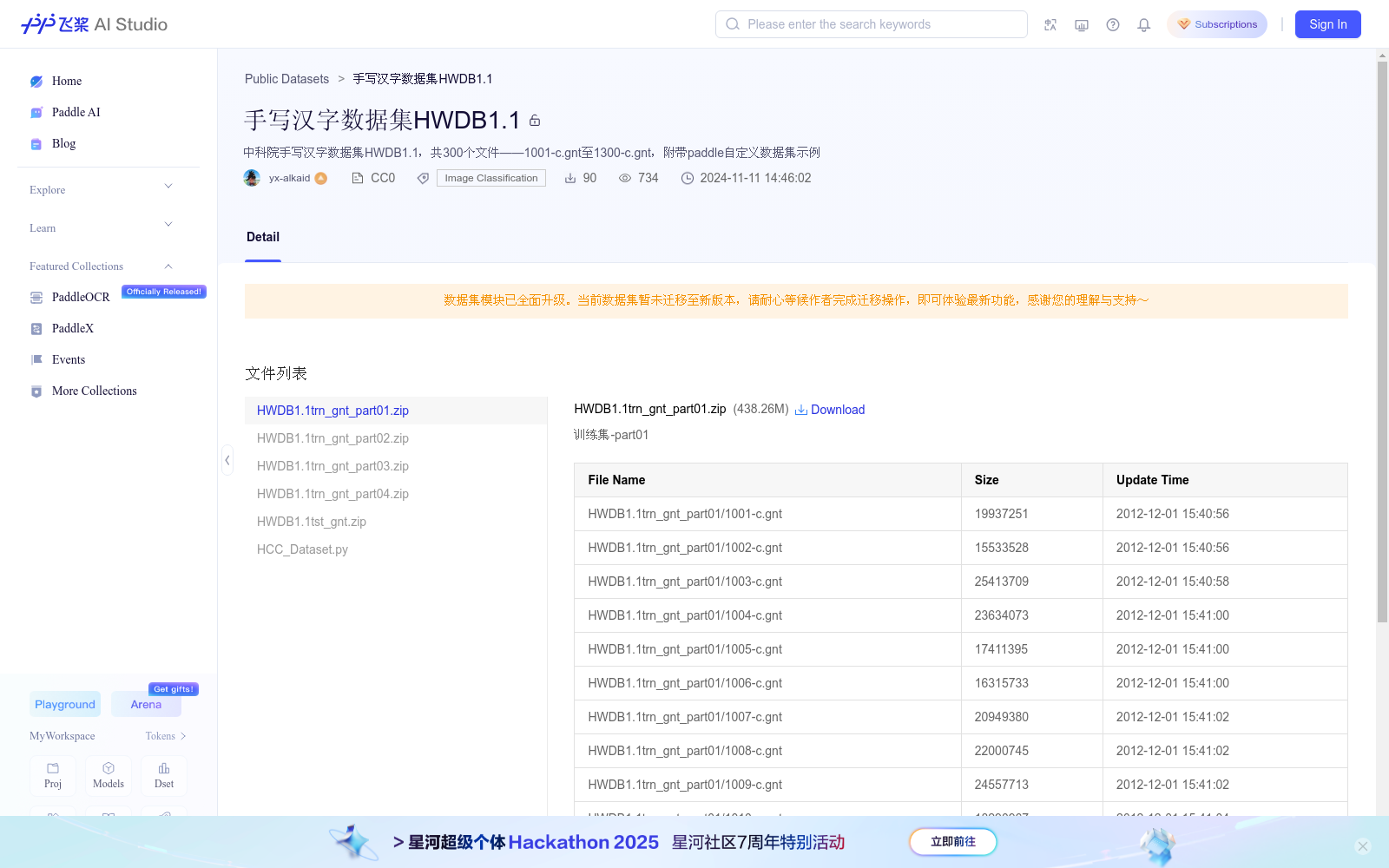
Task: Click the Home sidebar icon
Action: pyautogui.click(x=36, y=82)
